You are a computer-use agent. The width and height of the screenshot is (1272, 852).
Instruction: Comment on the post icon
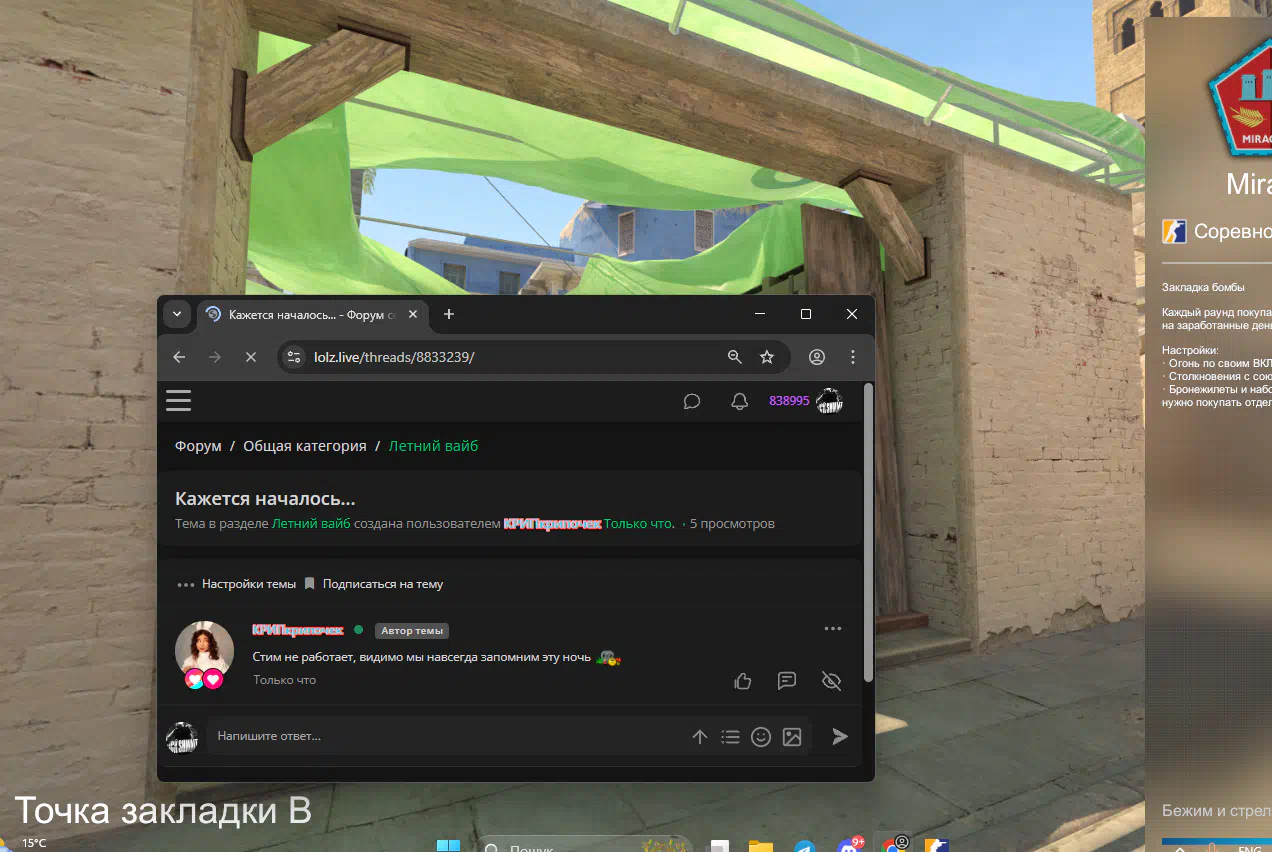[x=787, y=681]
